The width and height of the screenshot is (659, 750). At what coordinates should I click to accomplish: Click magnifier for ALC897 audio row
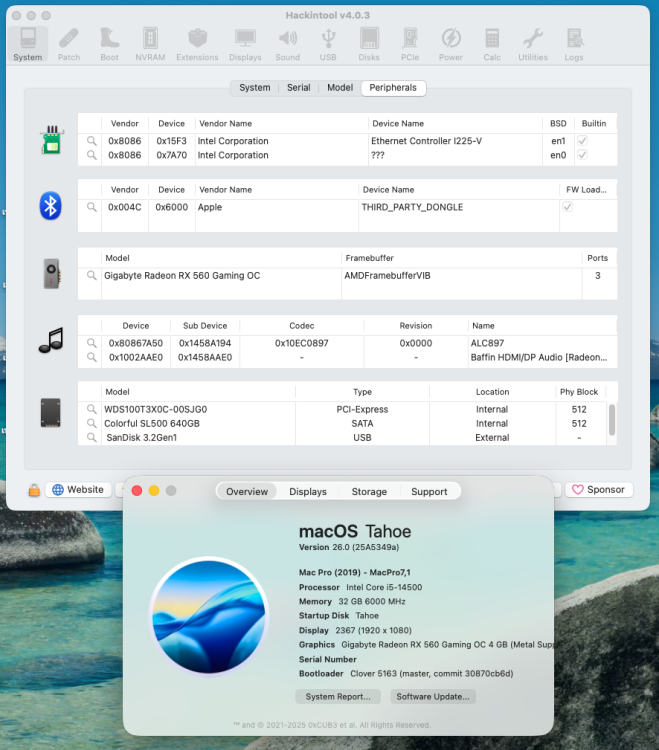click(91, 343)
